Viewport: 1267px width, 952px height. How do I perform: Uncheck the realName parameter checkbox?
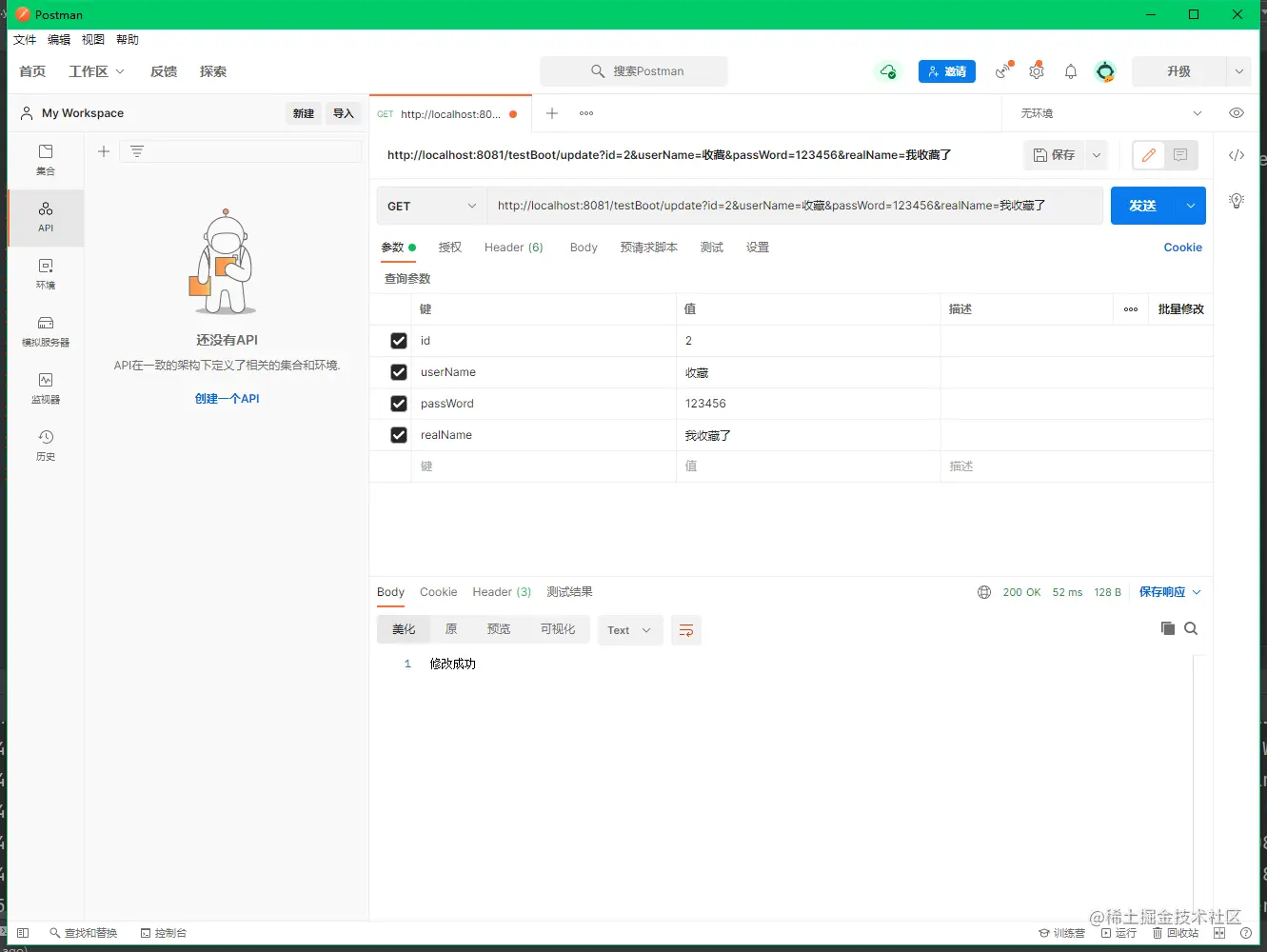coord(399,435)
